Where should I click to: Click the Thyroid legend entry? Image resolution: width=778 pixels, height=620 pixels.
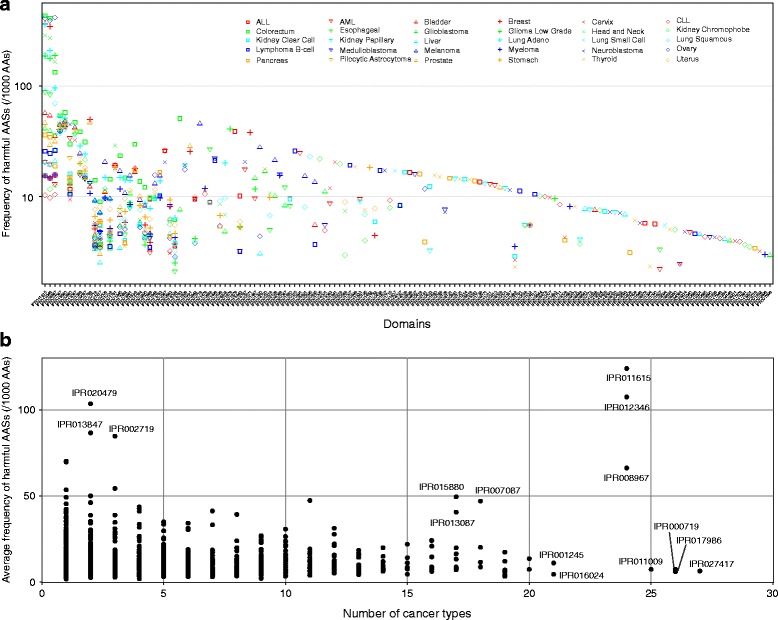(x=599, y=59)
